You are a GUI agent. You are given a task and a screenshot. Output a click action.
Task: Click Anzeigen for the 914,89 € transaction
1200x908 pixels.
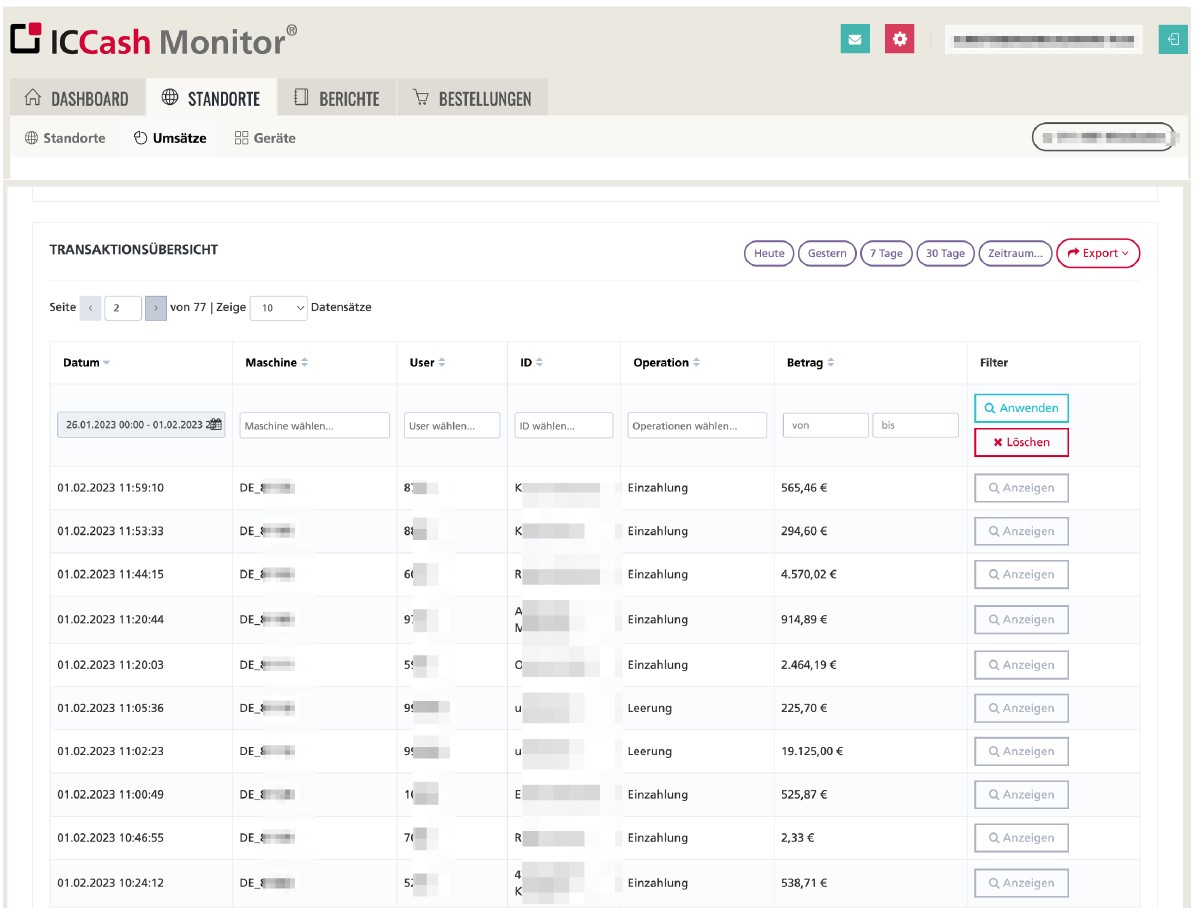pyautogui.click(x=1021, y=619)
